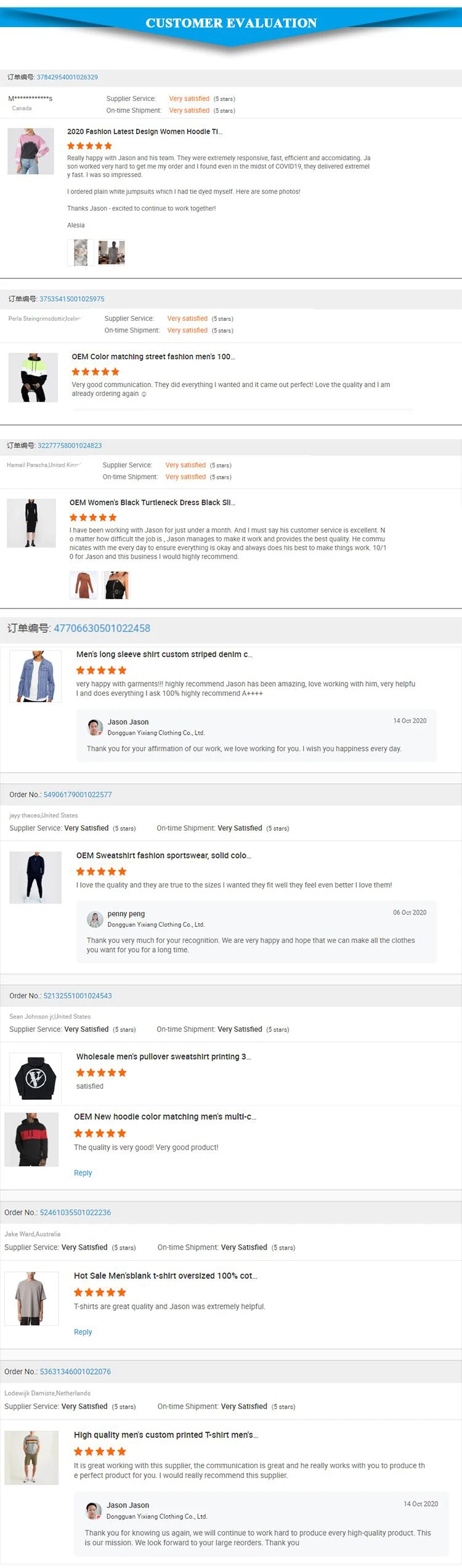Viewport: 462px width, 1568px height.
Task: View the first photo attached to Alesia's review
Action: (81, 253)
